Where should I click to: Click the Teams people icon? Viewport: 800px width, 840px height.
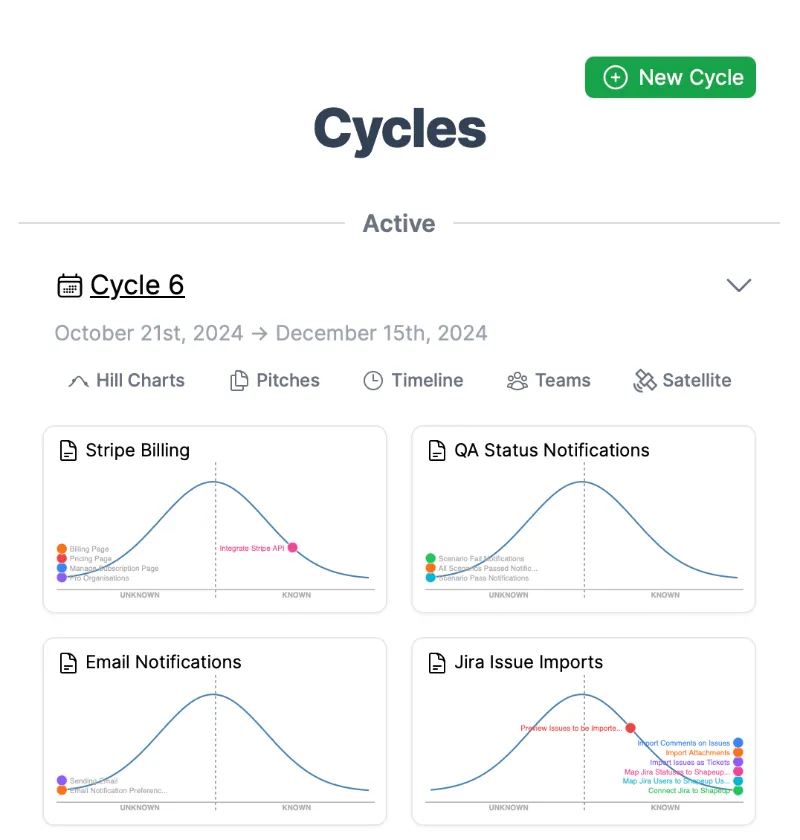point(517,381)
